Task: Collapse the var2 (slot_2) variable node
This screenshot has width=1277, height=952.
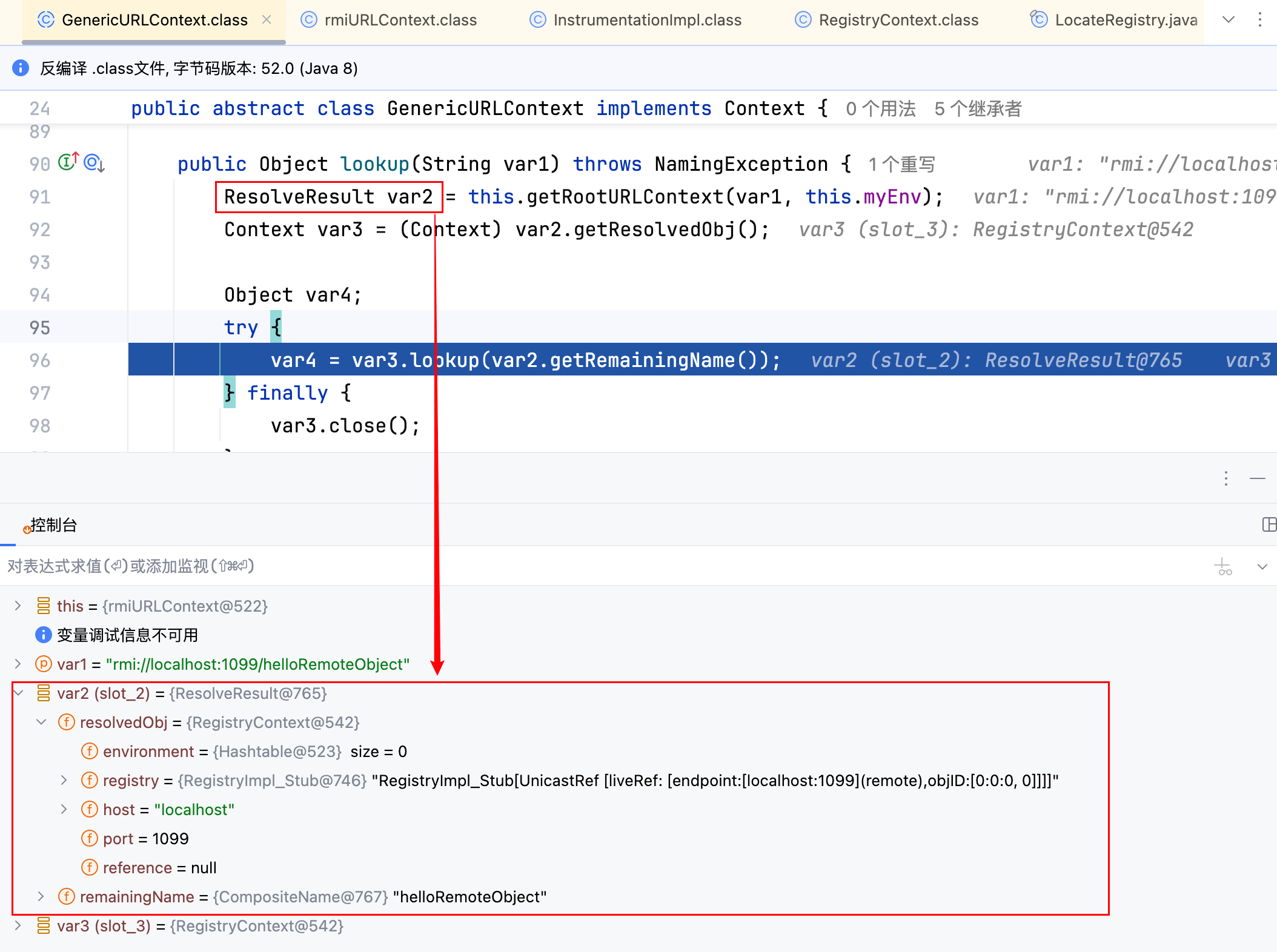Action: (x=19, y=693)
